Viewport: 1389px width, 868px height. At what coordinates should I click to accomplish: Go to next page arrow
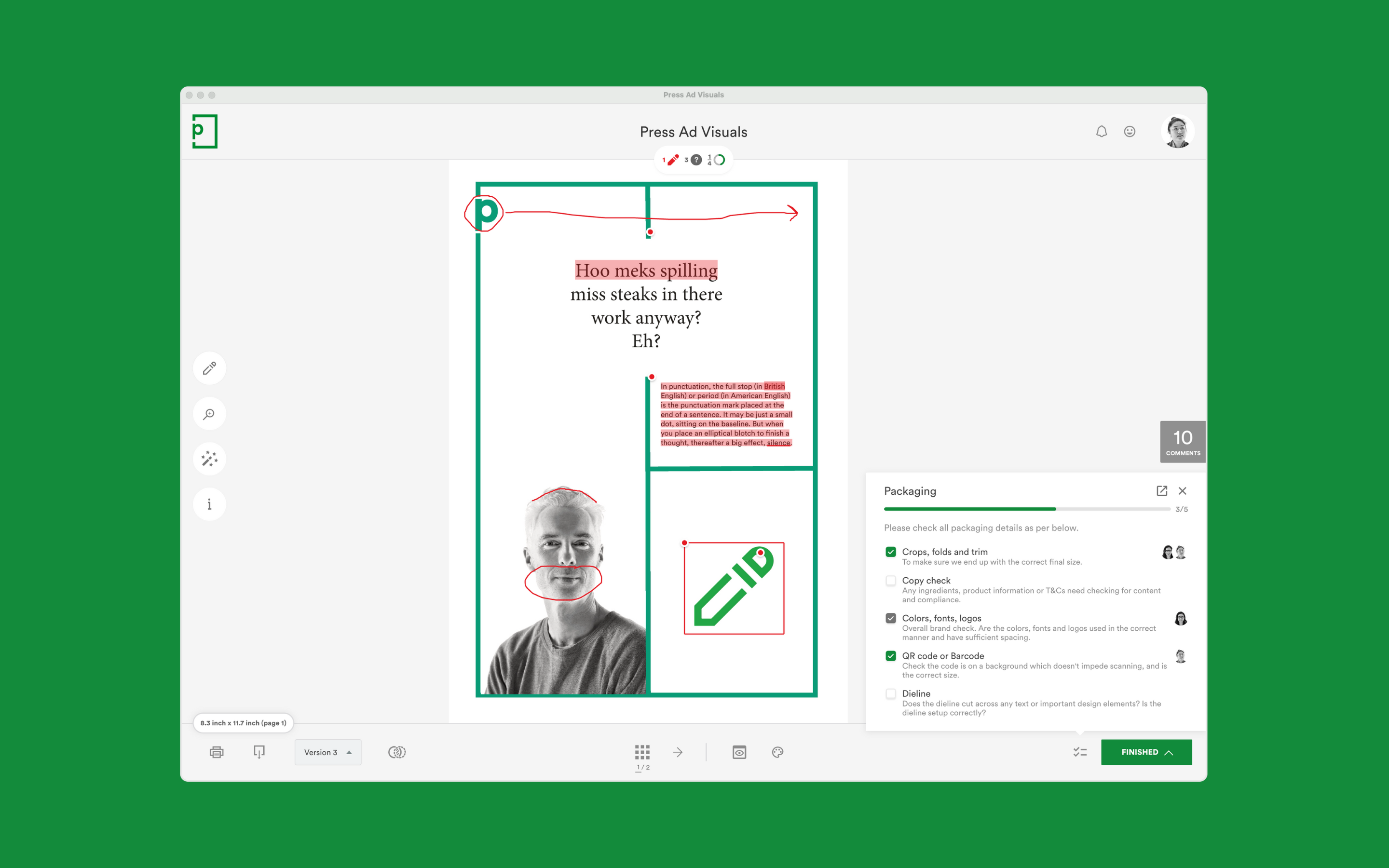pos(678,752)
